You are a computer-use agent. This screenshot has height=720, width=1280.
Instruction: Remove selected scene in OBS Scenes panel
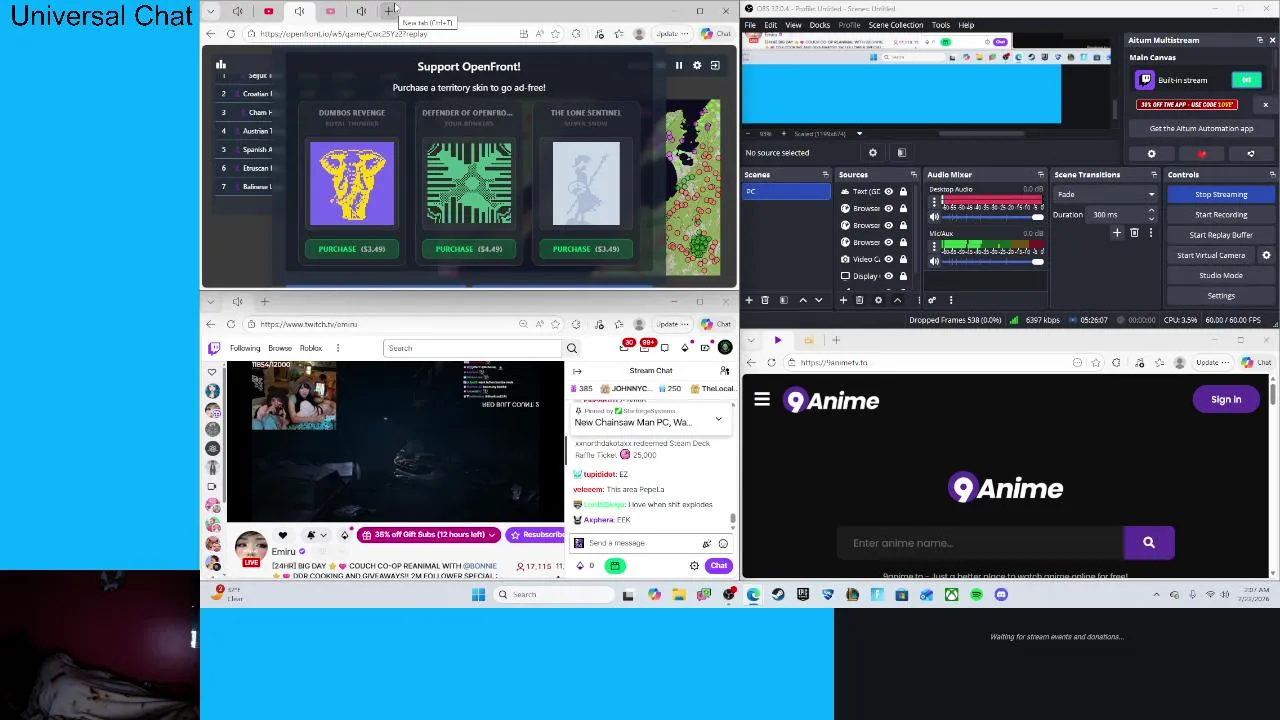[x=765, y=300]
